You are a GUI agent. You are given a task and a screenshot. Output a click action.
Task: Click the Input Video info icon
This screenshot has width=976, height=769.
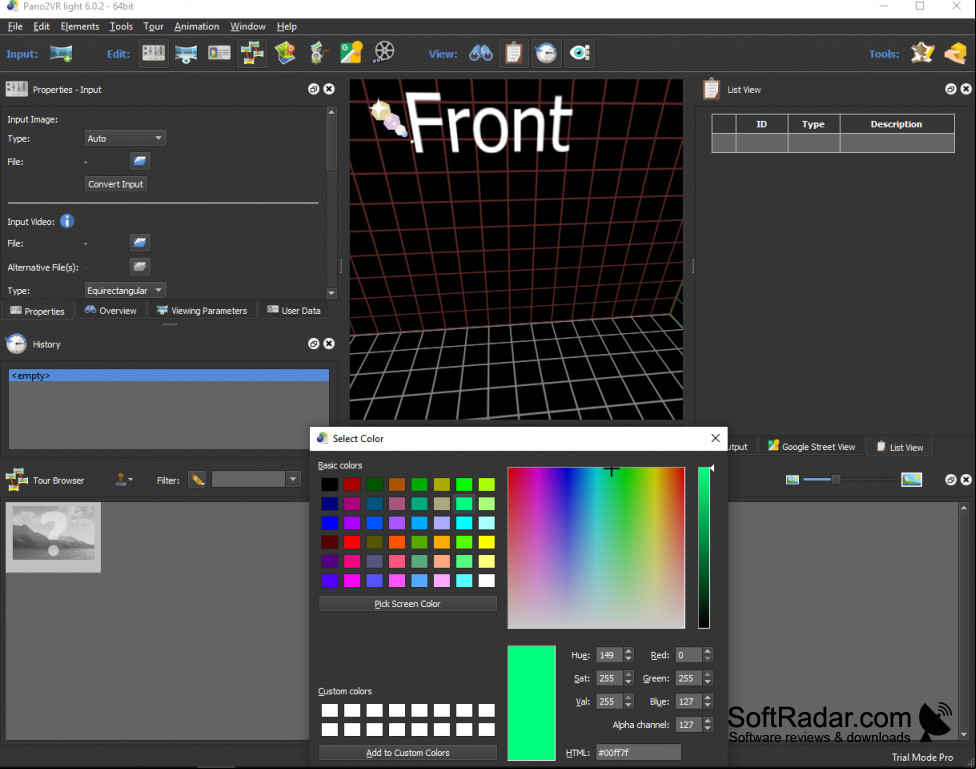click(67, 221)
